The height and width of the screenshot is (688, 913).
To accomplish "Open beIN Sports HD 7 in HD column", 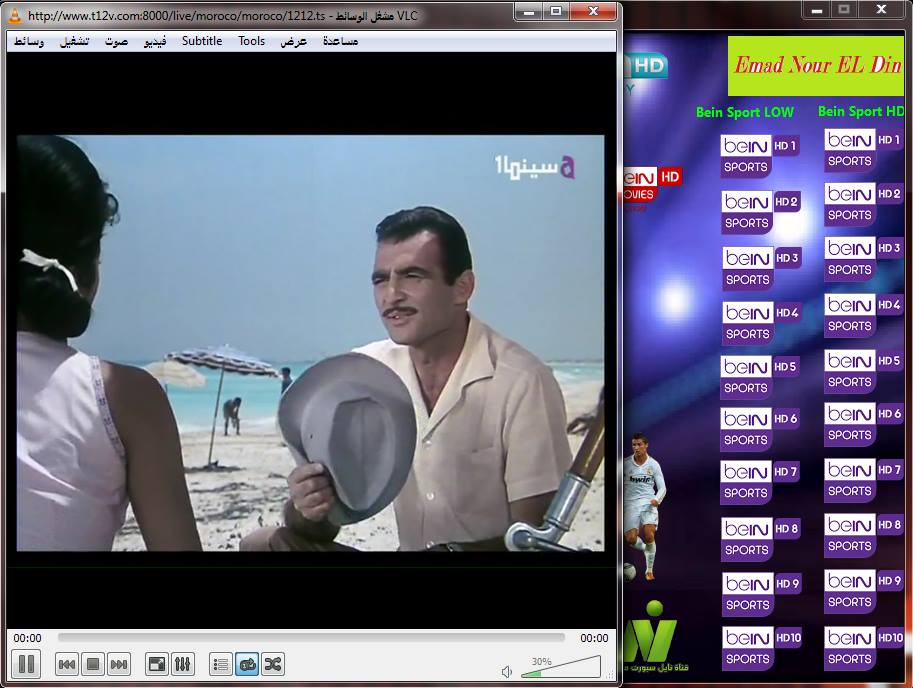I will 864,480.
